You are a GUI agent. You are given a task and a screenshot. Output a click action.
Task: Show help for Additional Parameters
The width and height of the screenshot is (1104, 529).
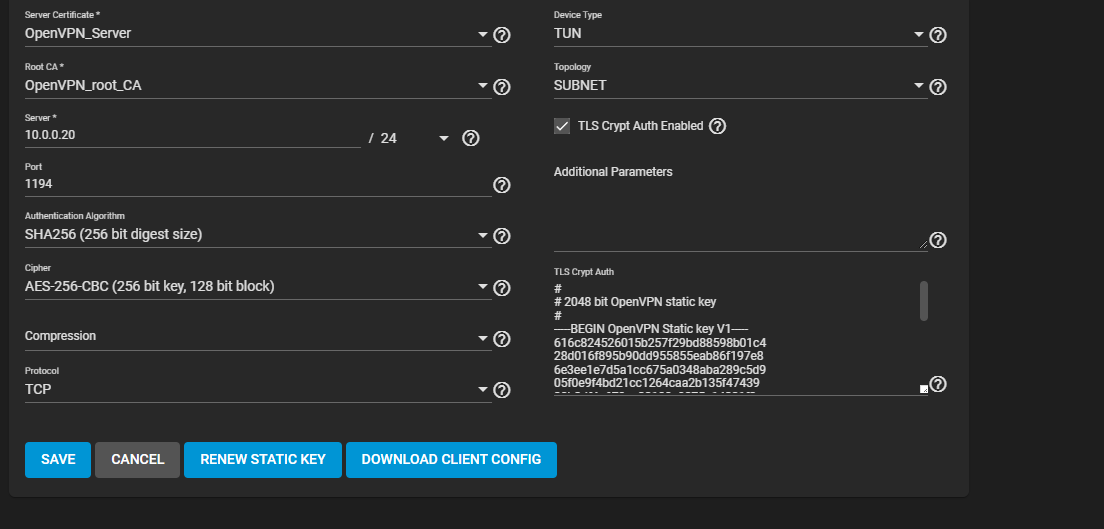(938, 240)
